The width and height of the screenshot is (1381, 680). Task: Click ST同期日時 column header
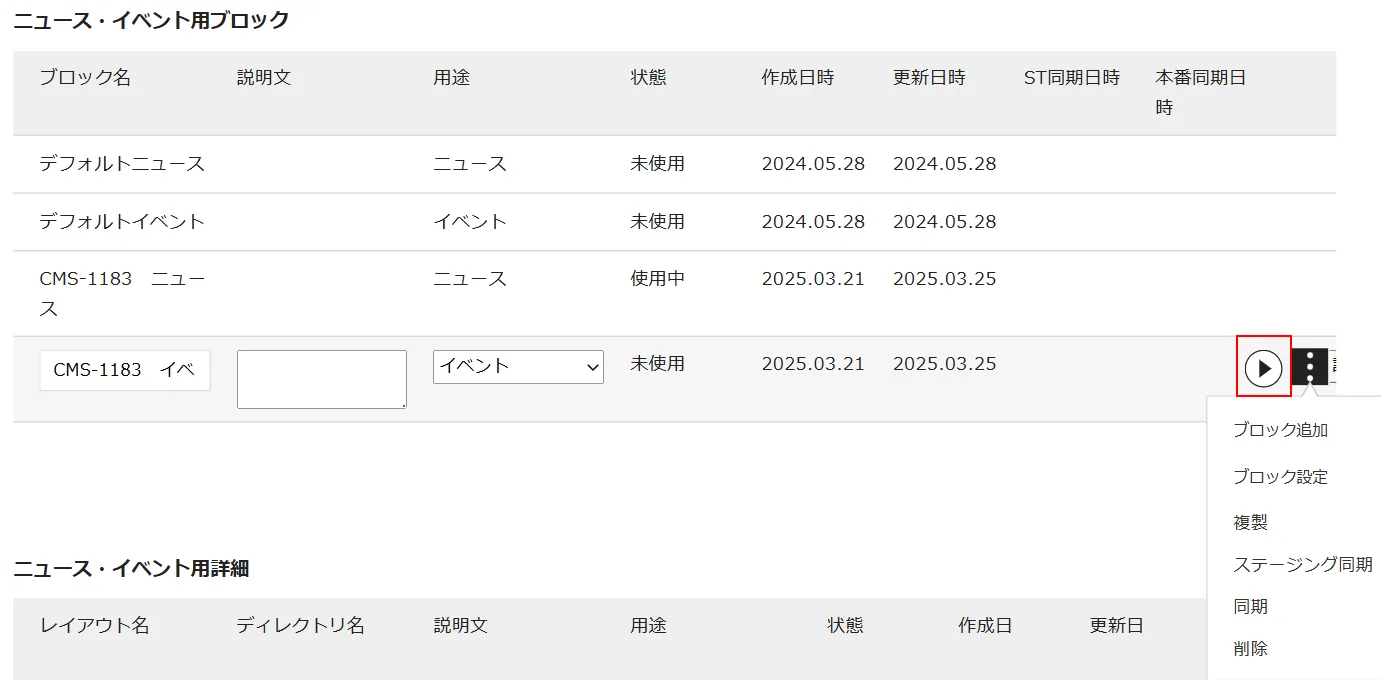pos(1072,78)
